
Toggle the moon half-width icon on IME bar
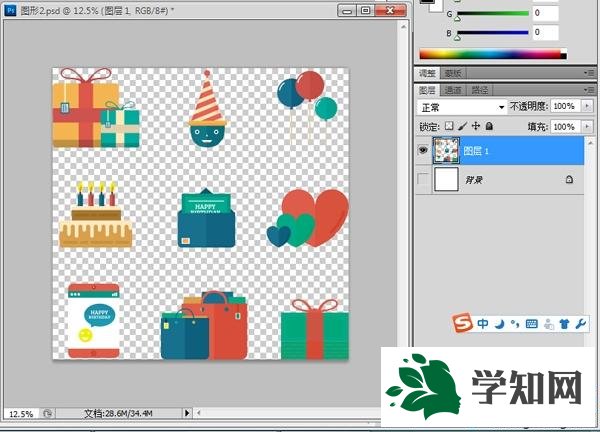pyautogui.click(x=500, y=324)
